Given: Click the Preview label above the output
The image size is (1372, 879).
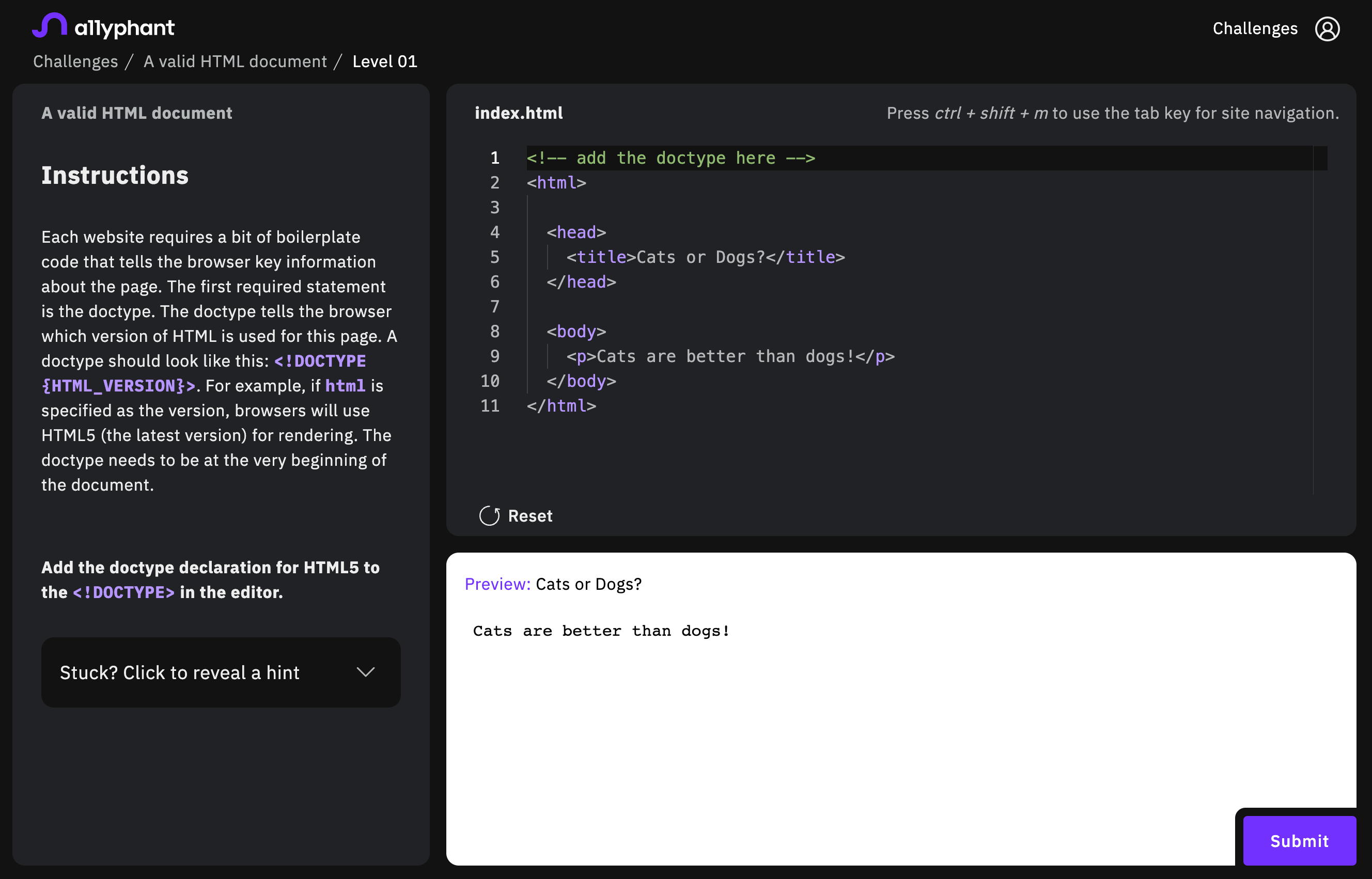Looking at the screenshot, I should 497,584.
